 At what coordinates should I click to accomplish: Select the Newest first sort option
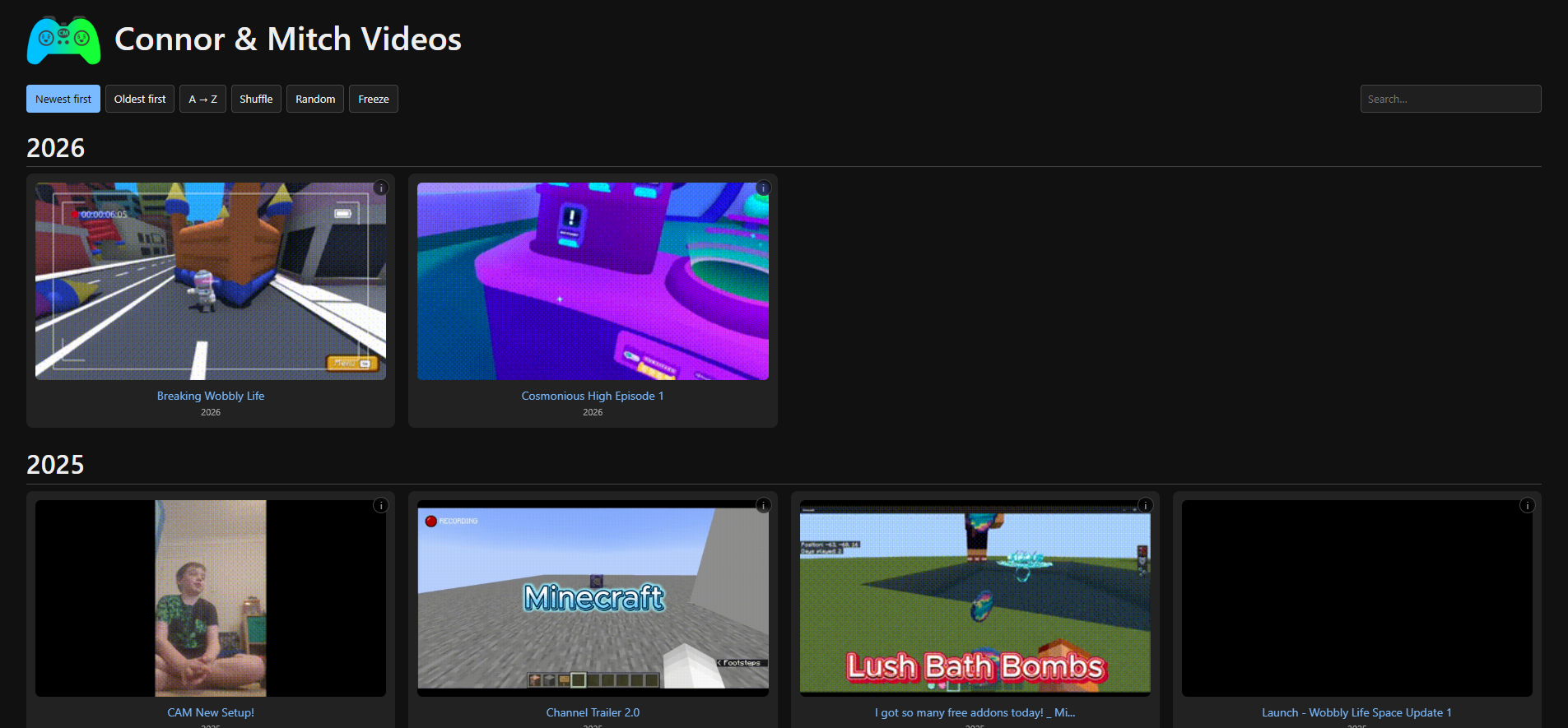click(63, 99)
